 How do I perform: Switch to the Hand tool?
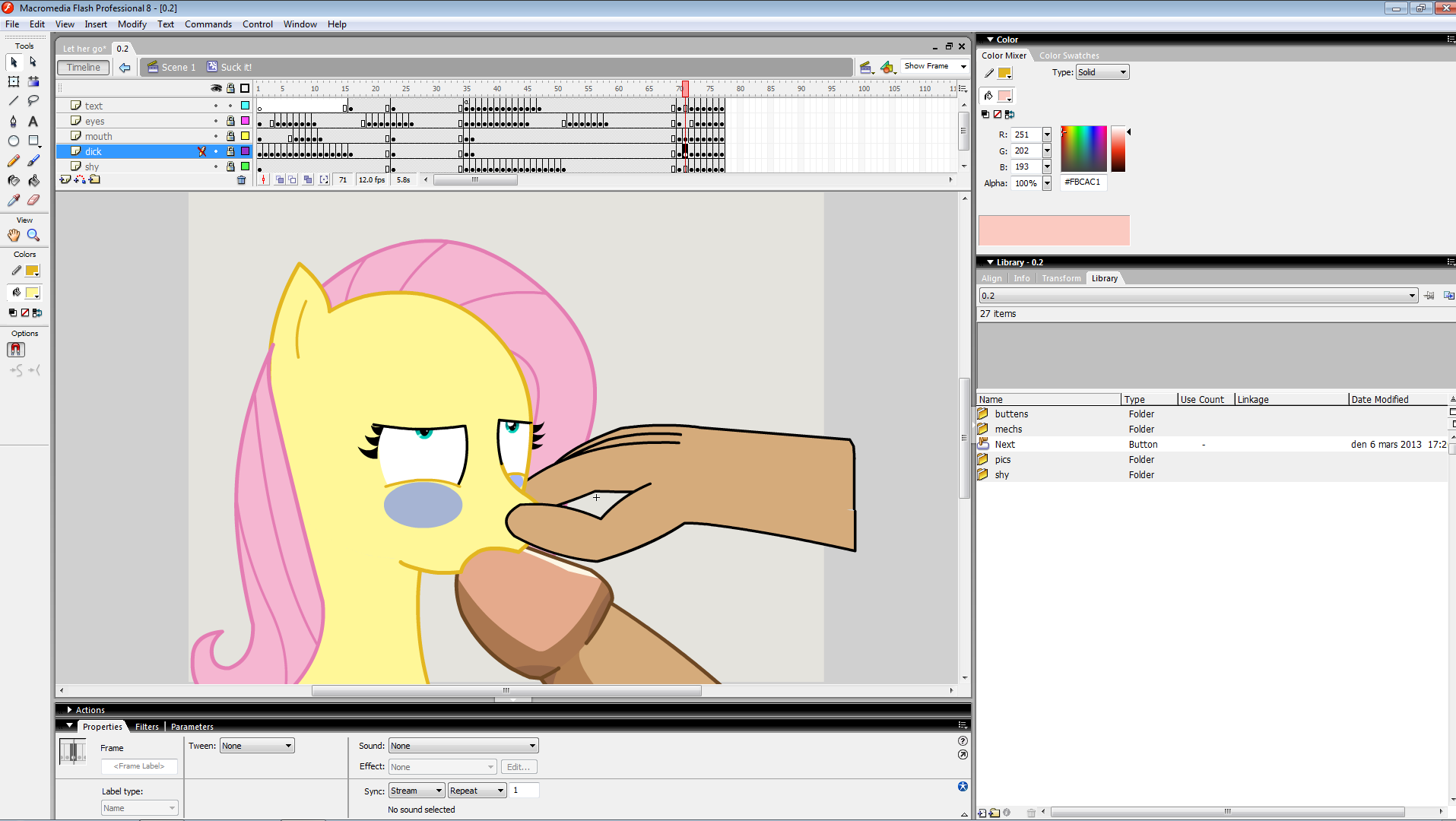14,236
